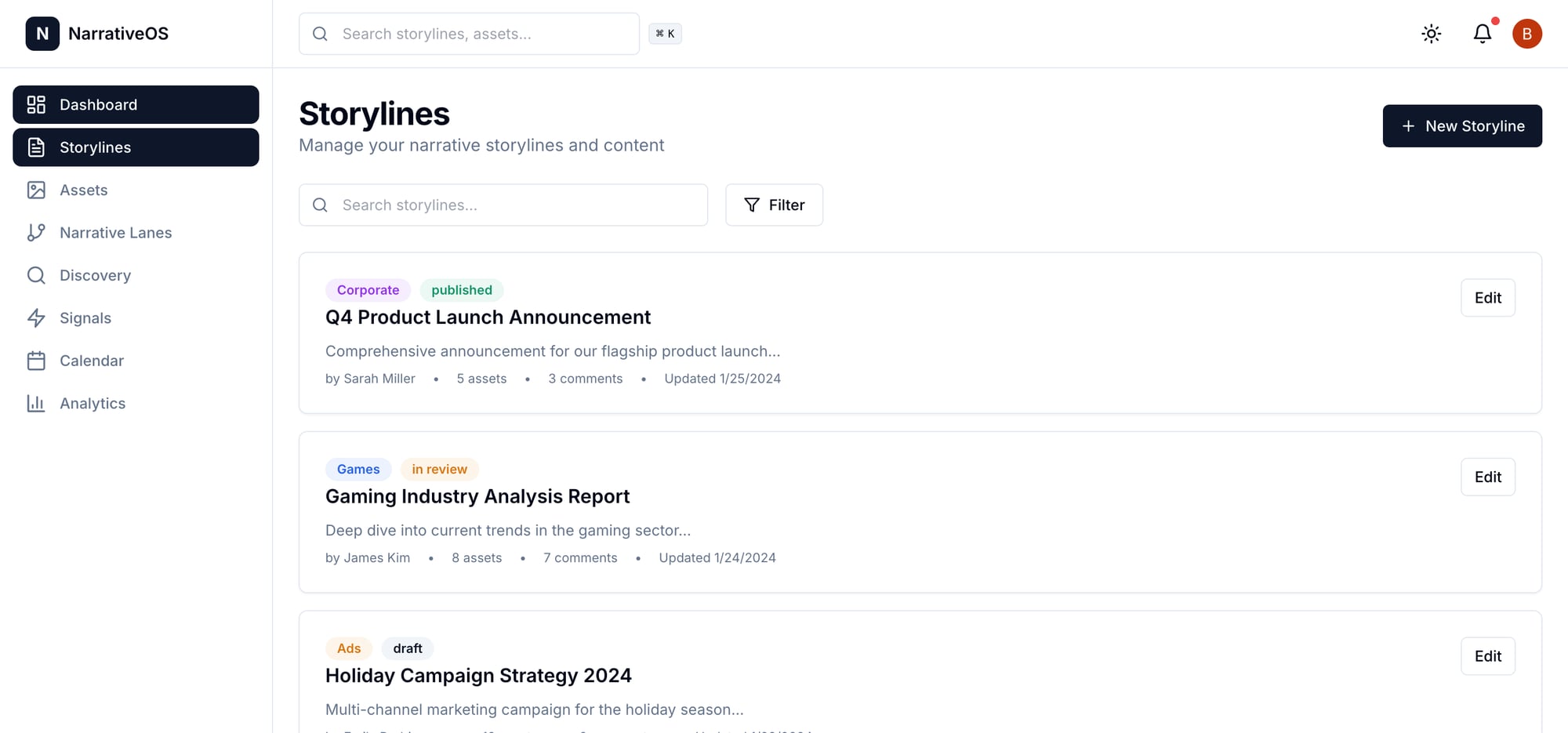Image resolution: width=1568 pixels, height=733 pixels.
Task: Click the draft status badge
Action: point(408,648)
